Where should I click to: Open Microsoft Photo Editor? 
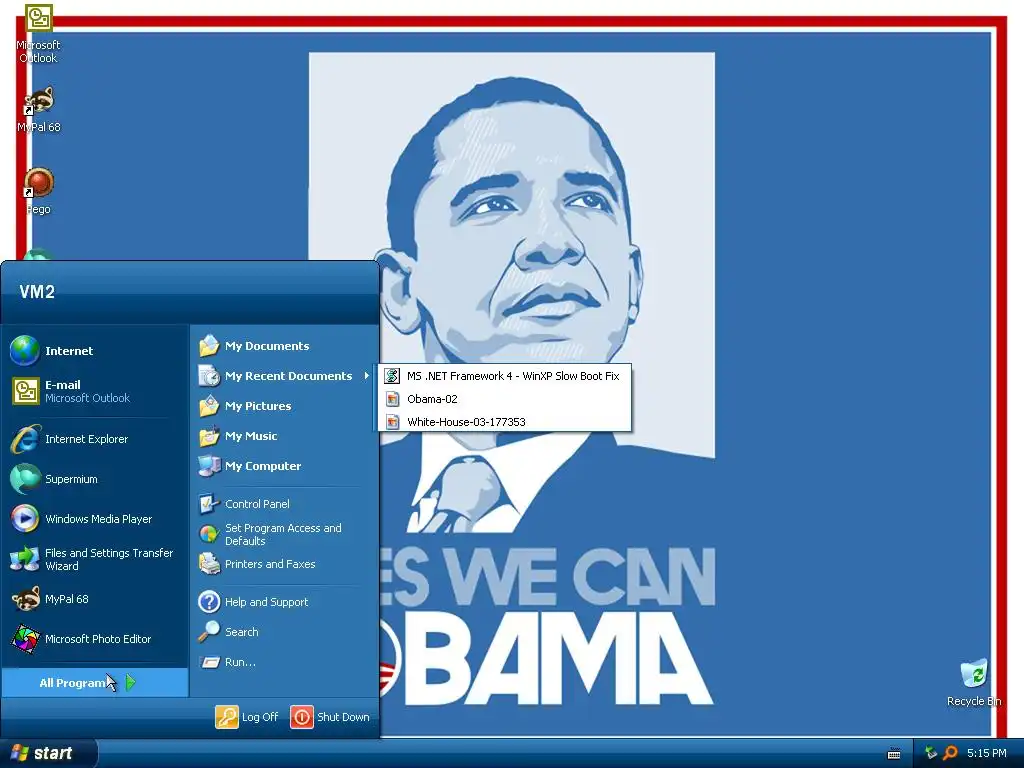[95, 639]
